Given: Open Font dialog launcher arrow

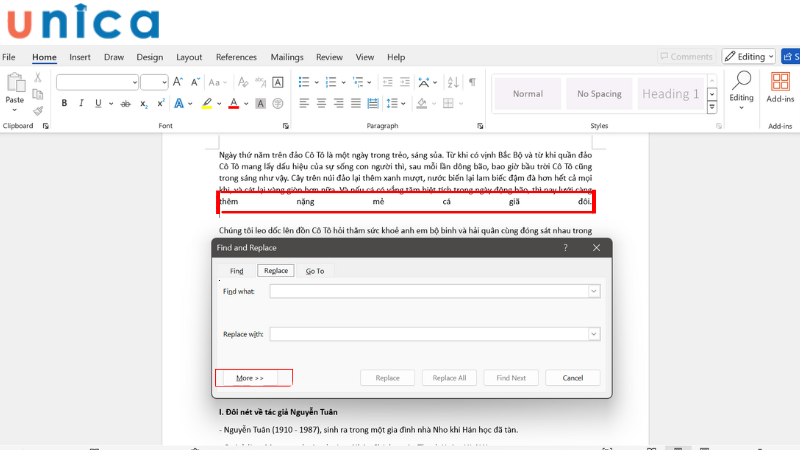Looking at the screenshot, I should 286,126.
